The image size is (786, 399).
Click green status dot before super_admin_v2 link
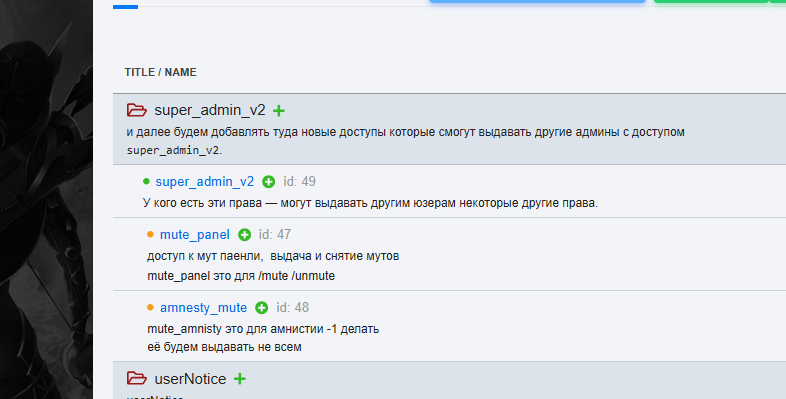pyautogui.click(x=146, y=181)
